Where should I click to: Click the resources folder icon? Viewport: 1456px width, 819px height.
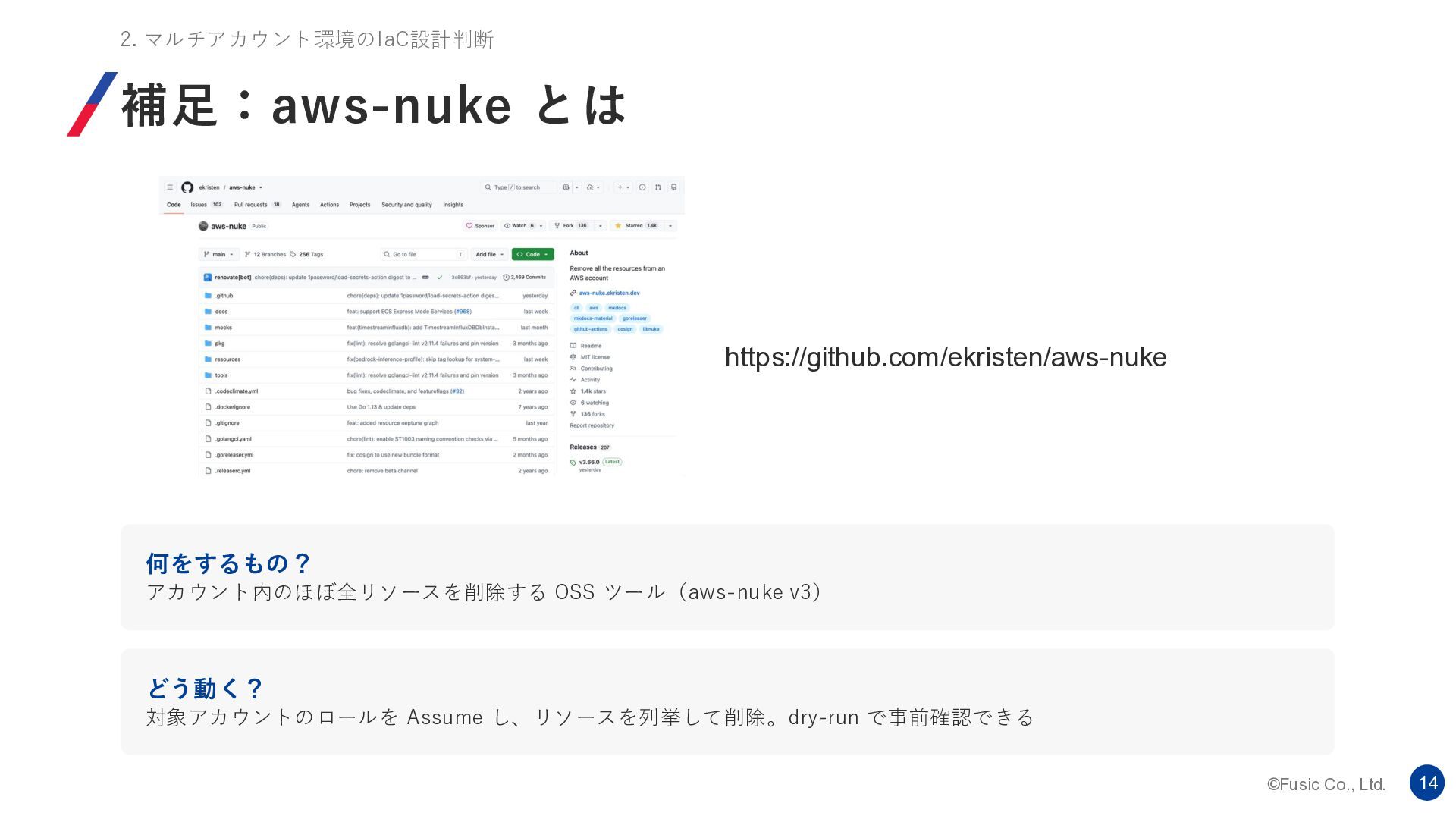(208, 359)
